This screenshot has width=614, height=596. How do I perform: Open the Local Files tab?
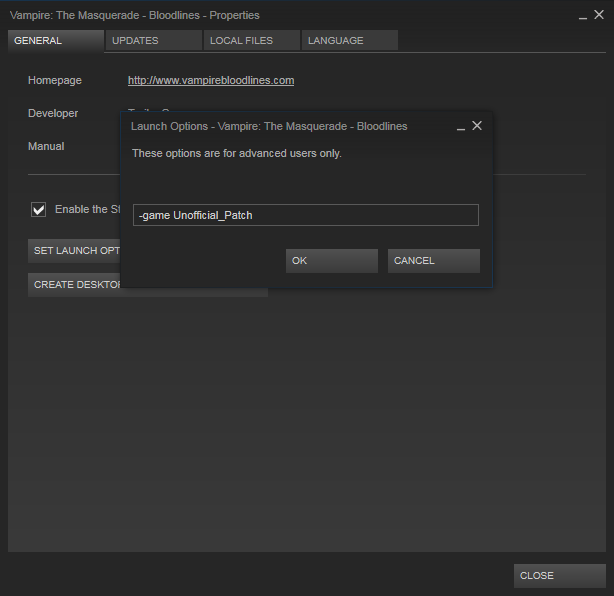point(252,40)
